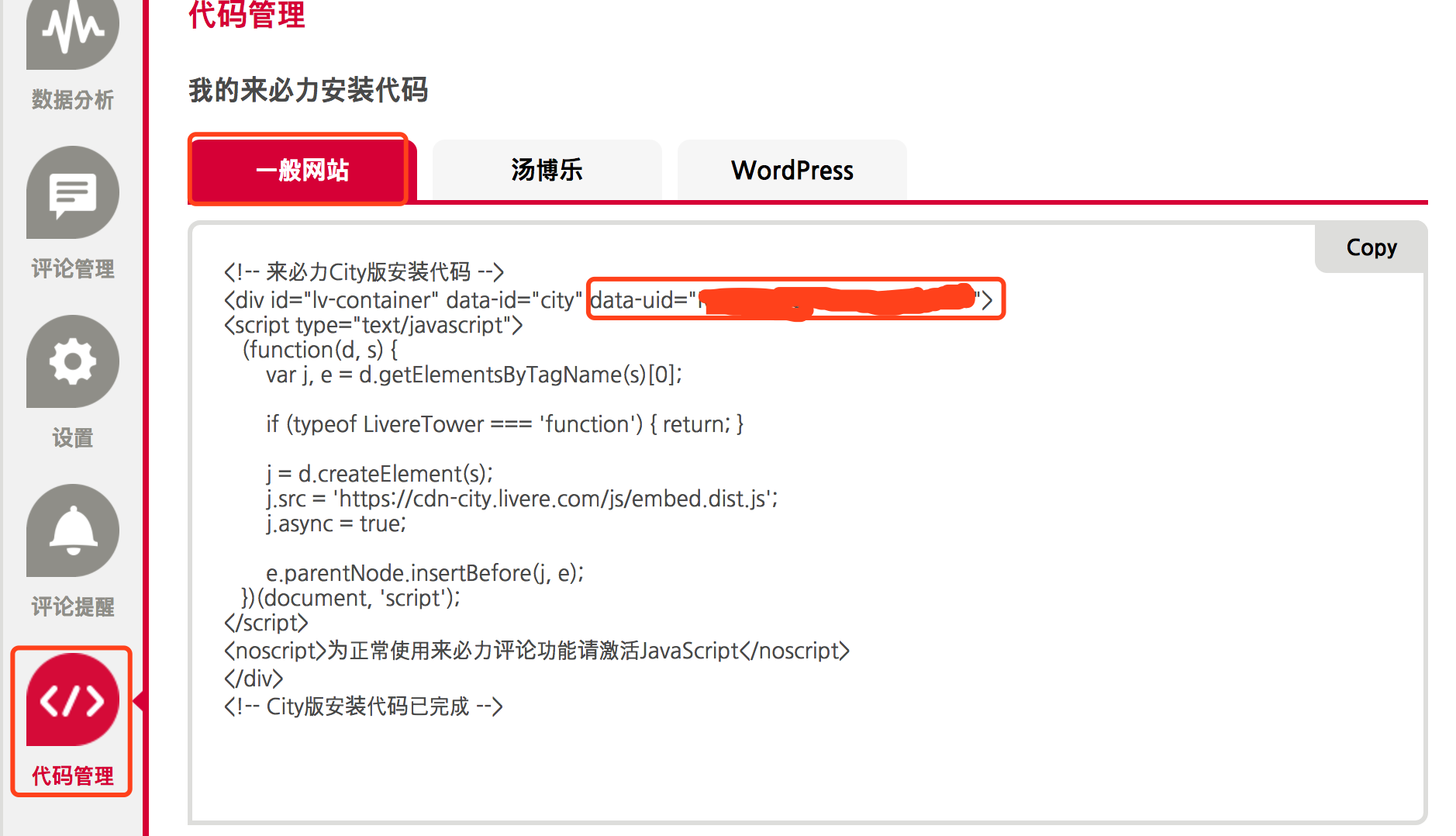Image resolution: width=1456 pixels, height=836 pixels.
Task: Click the 设置 sidebar label
Action: [72, 437]
